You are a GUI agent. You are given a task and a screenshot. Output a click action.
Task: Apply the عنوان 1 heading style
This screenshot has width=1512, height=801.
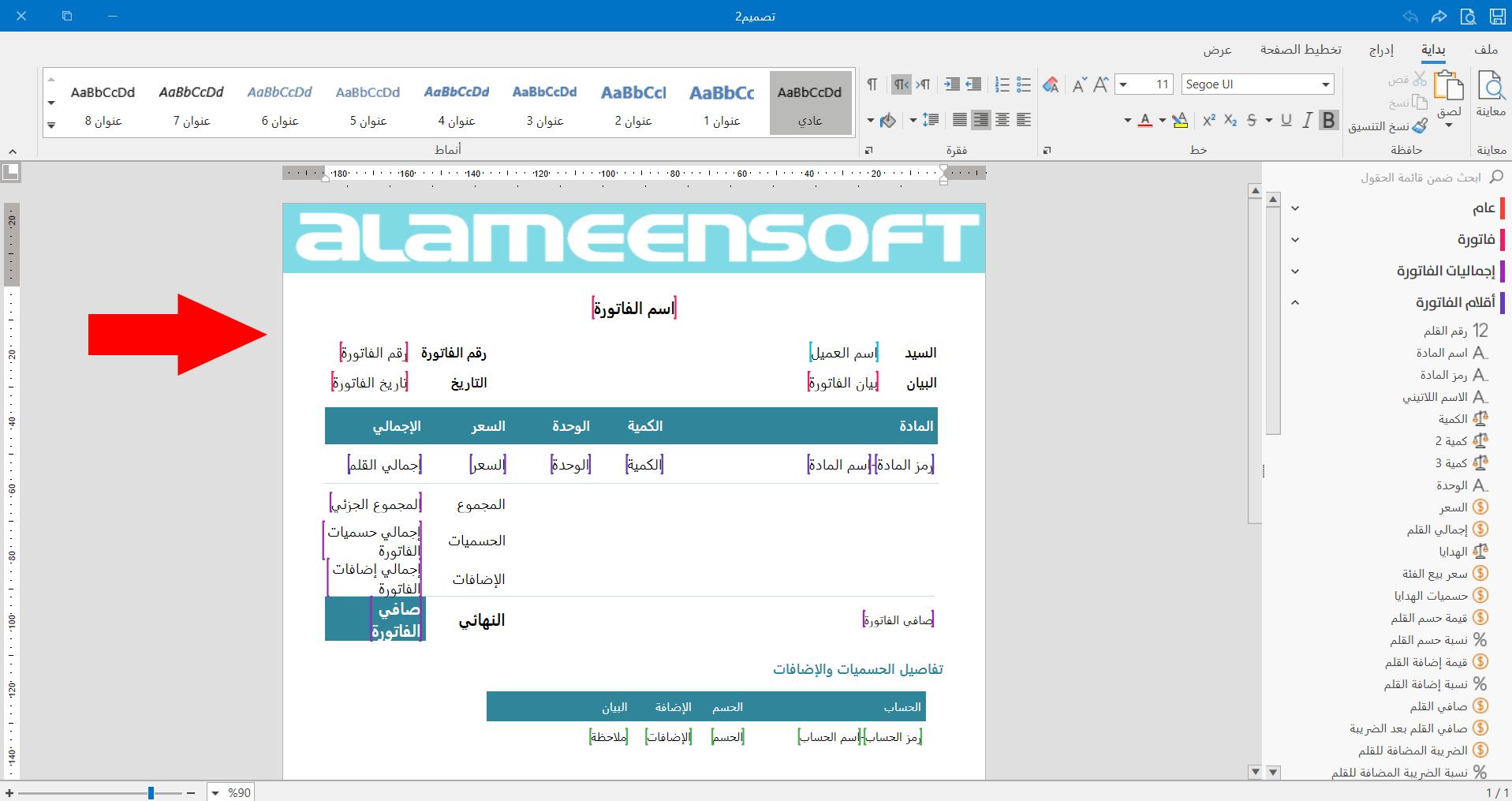click(x=722, y=103)
